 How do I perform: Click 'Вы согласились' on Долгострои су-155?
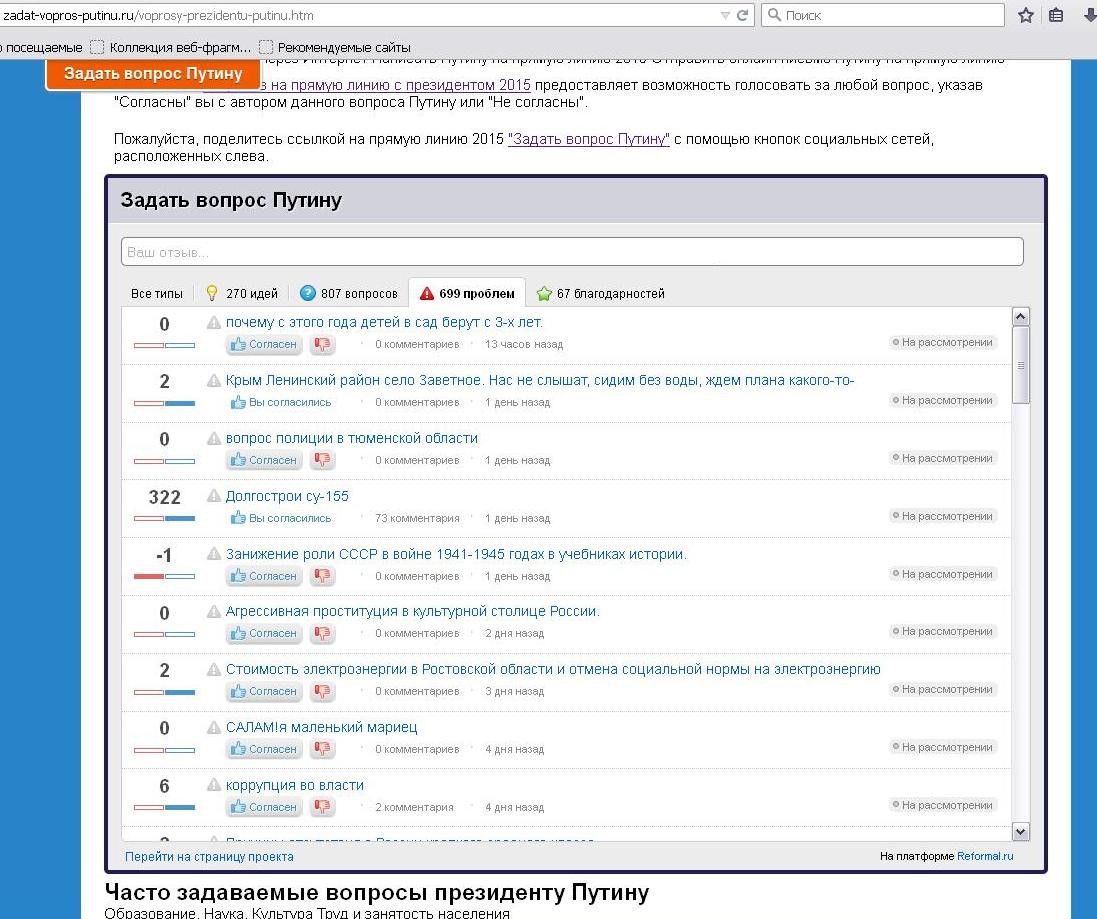point(281,518)
